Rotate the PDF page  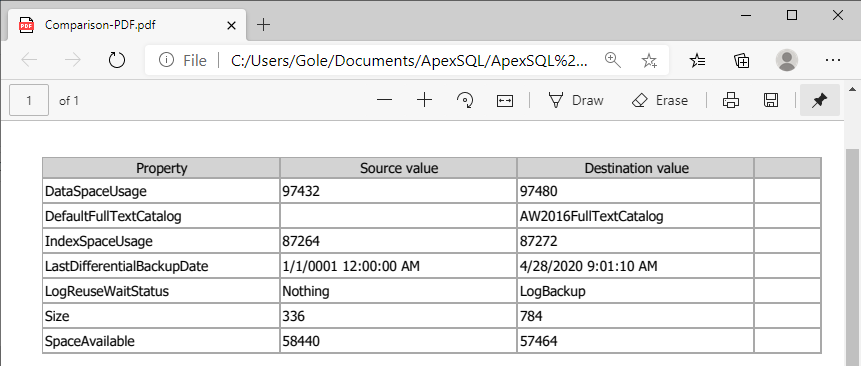(465, 100)
